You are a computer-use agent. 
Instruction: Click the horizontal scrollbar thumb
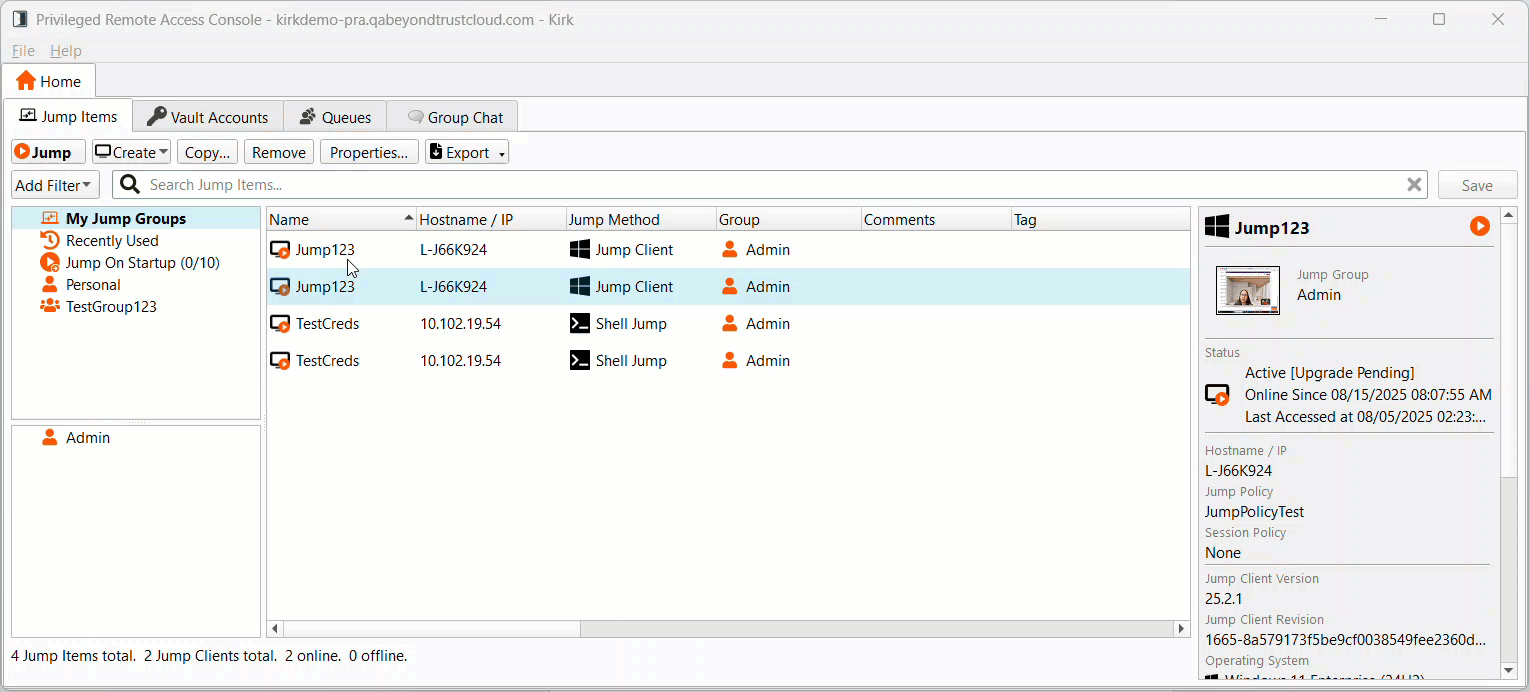pos(432,629)
